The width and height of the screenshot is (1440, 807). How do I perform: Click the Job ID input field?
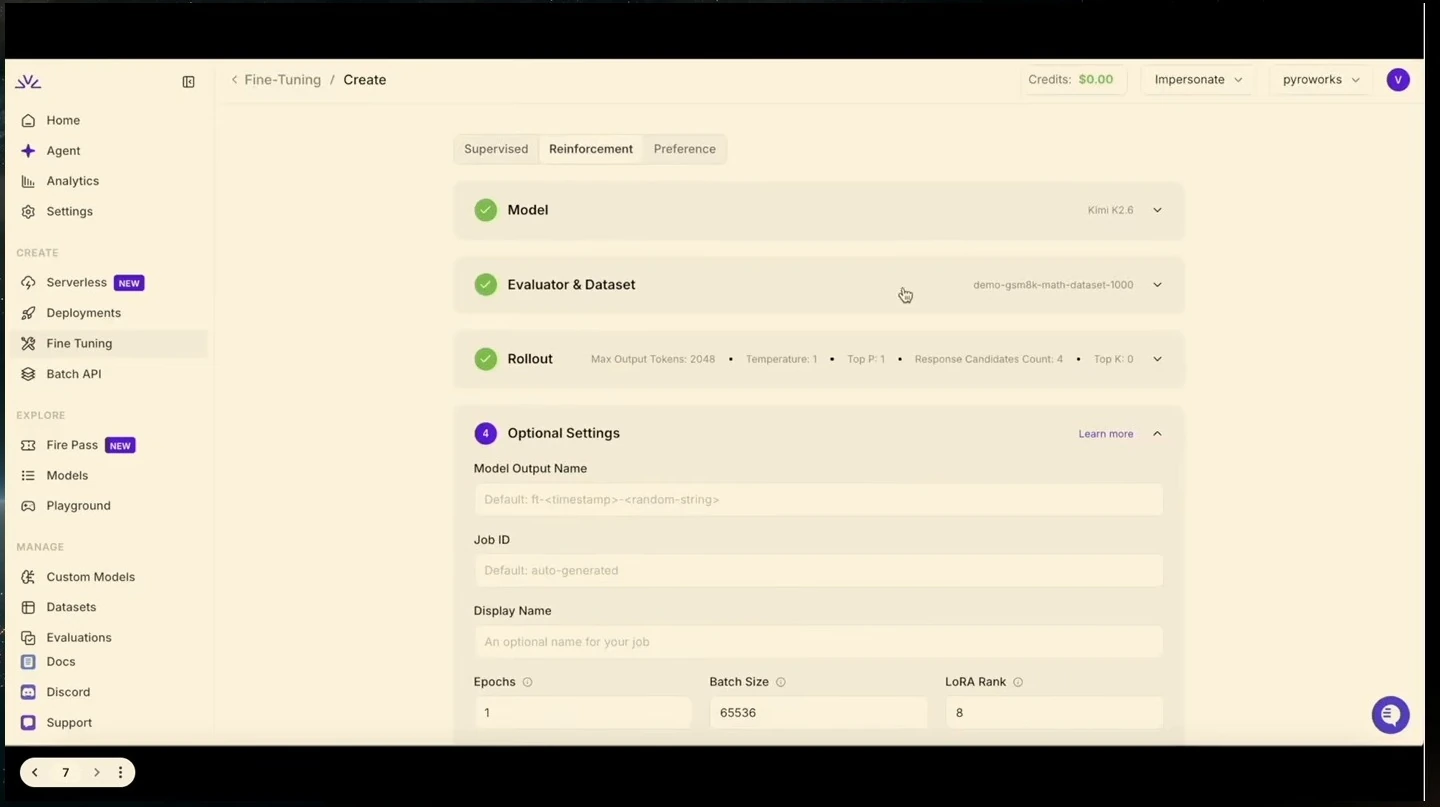point(818,571)
